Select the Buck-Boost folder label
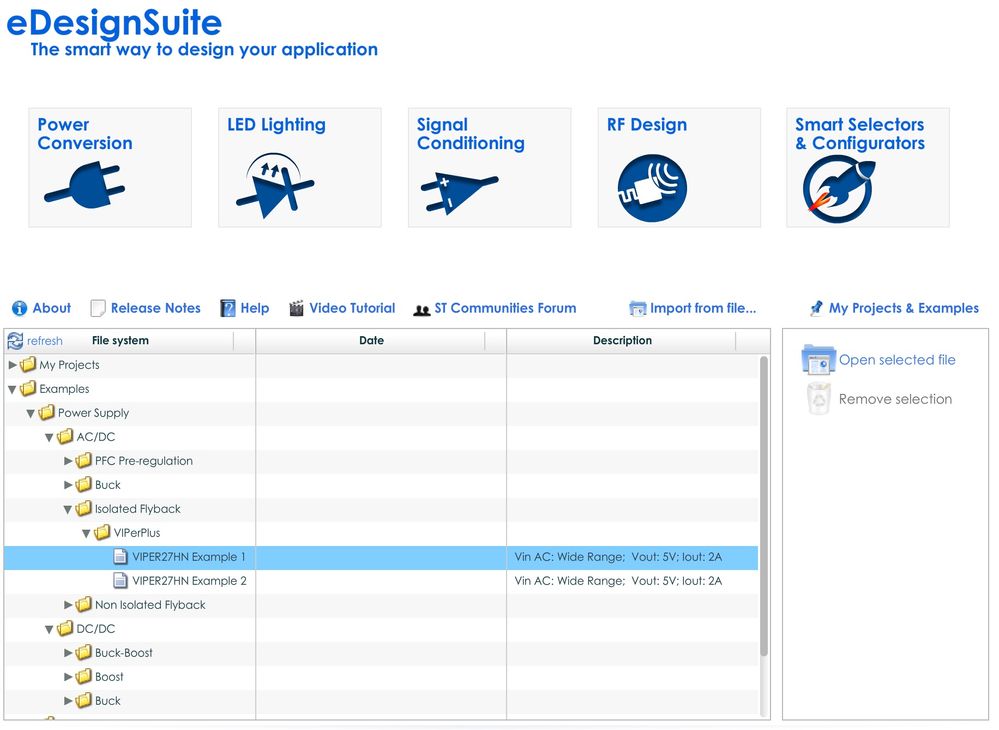The height and width of the screenshot is (730, 999). (x=124, y=653)
